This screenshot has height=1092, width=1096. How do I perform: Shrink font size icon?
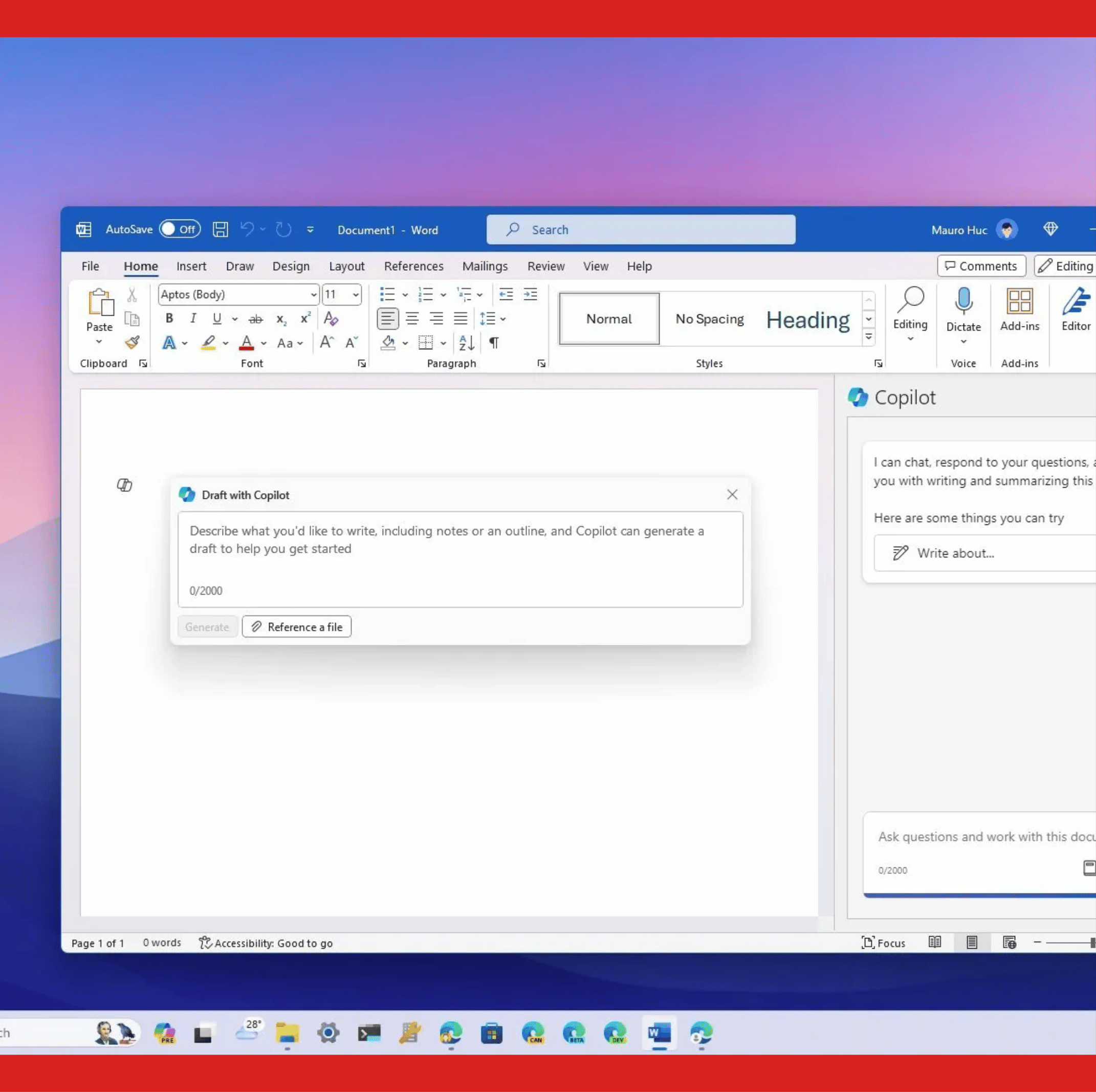point(352,343)
